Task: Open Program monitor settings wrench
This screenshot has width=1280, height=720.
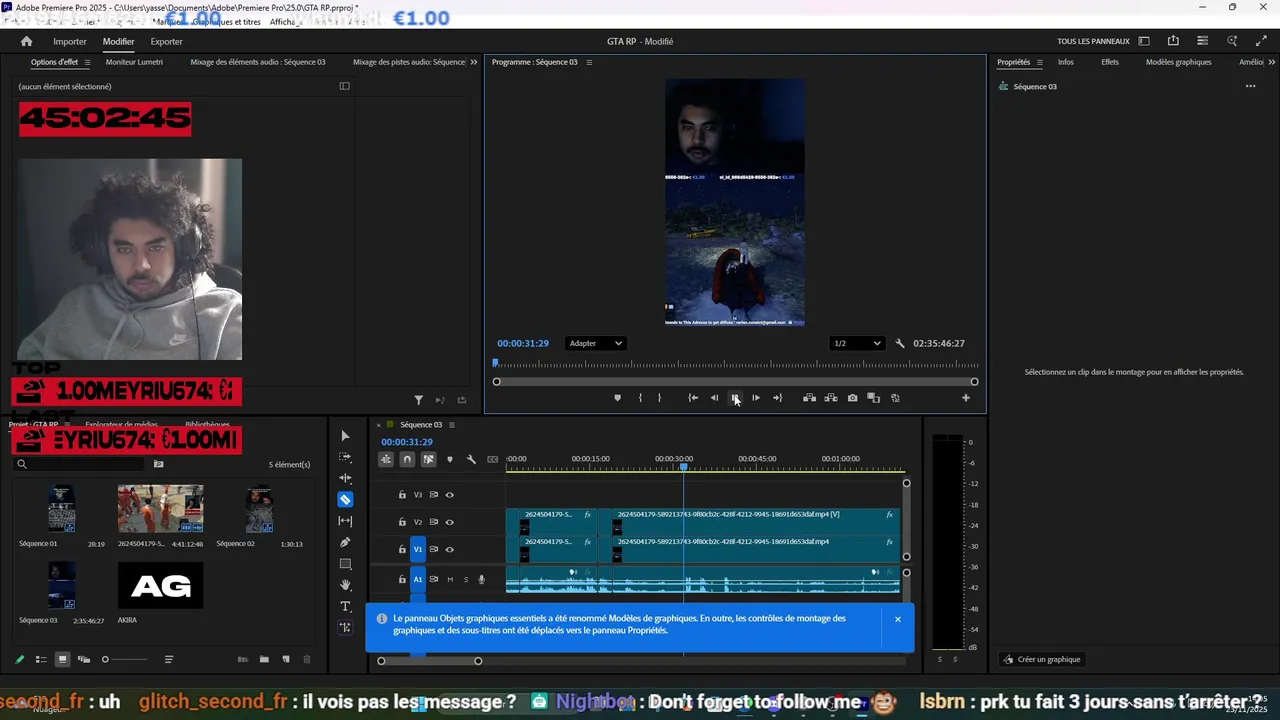Action: coord(899,343)
